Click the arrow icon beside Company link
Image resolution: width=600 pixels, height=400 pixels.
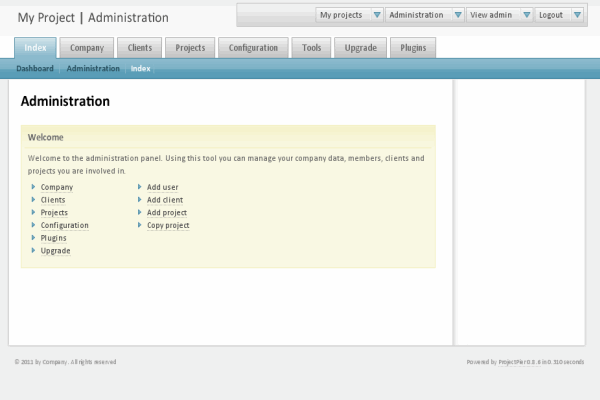click(33, 187)
